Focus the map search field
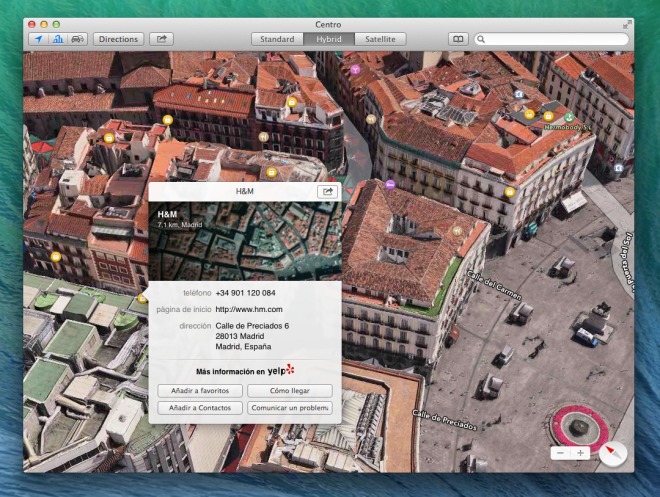 [551, 39]
